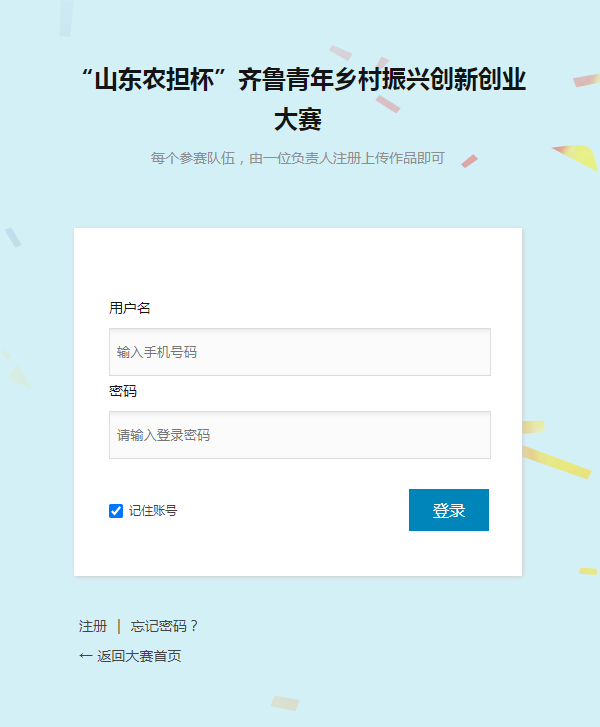Click the subtitle 每个参赛队伍 hint text
The width and height of the screenshot is (600, 727).
(x=297, y=158)
